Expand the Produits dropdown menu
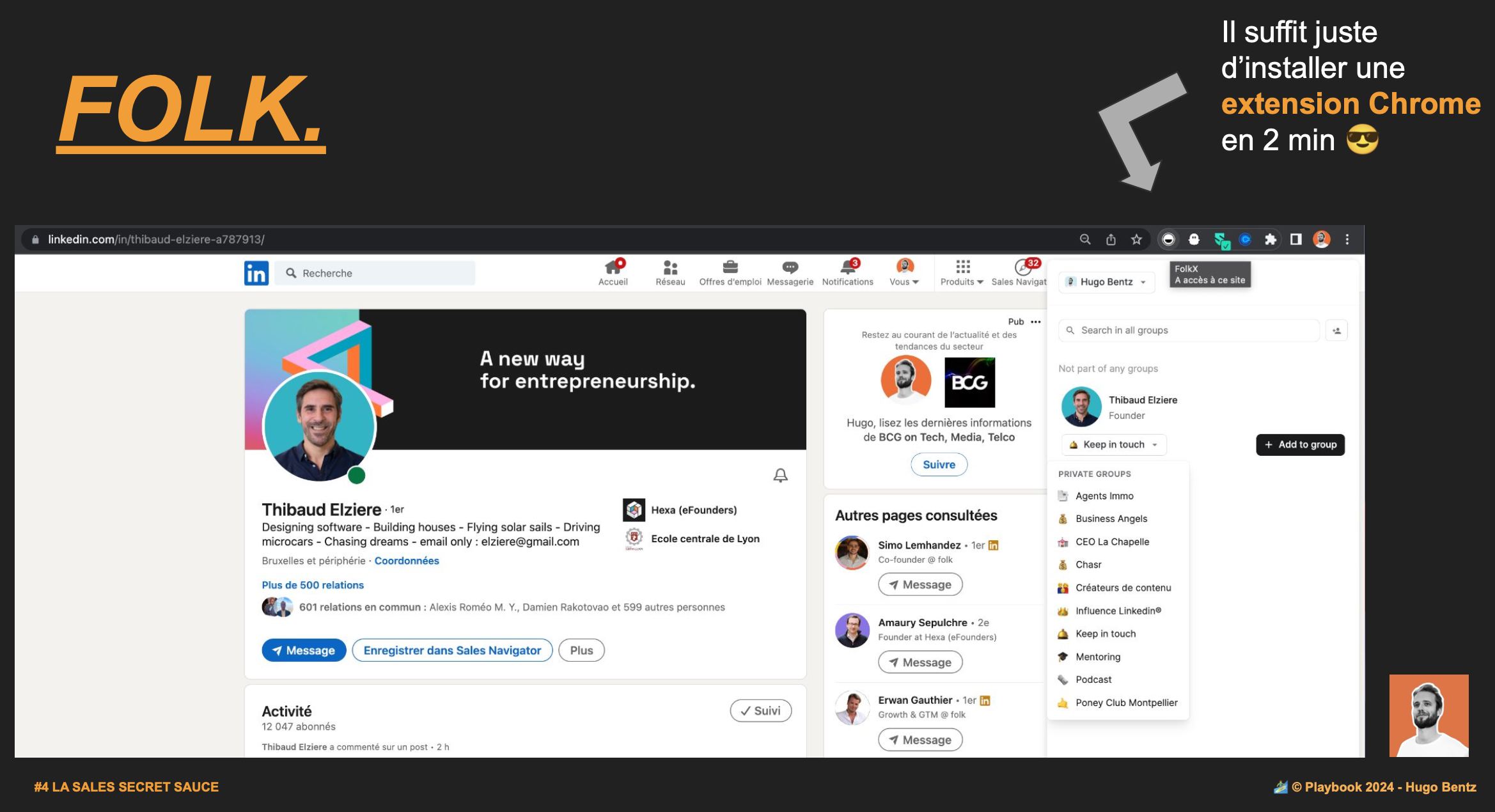Image resolution: width=1495 pixels, height=812 pixels. click(x=962, y=273)
